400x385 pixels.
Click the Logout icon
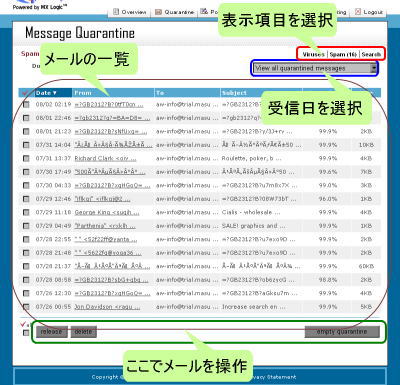click(358, 12)
